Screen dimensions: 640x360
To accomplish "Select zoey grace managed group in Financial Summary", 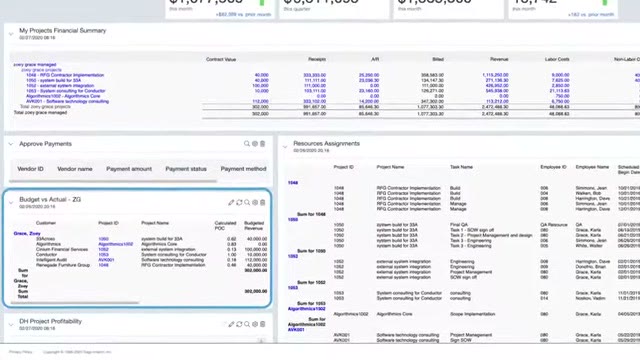I will coord(35,64).
